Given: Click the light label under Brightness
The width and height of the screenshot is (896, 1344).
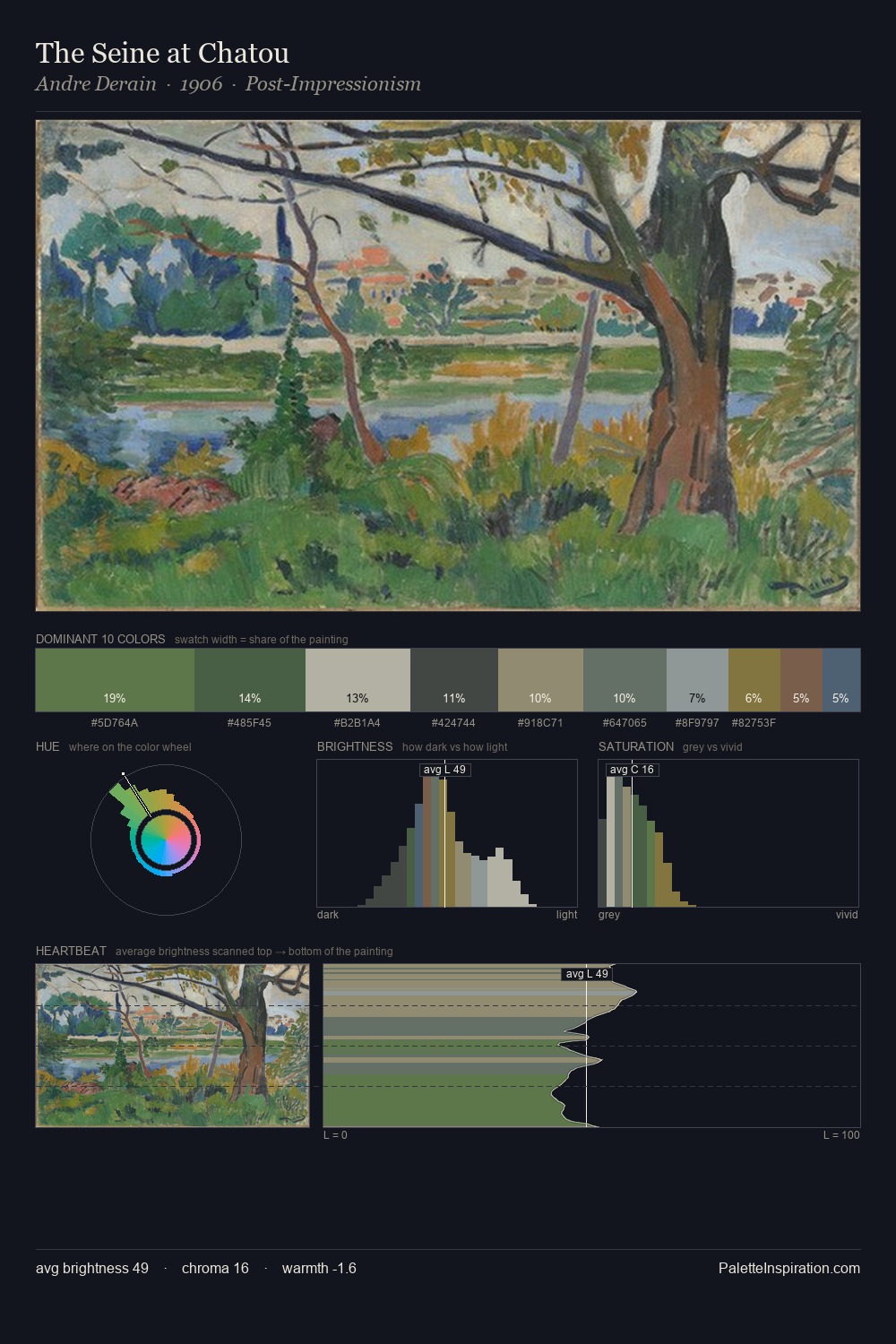Looking at the screenshot, I should click(566, 915).
